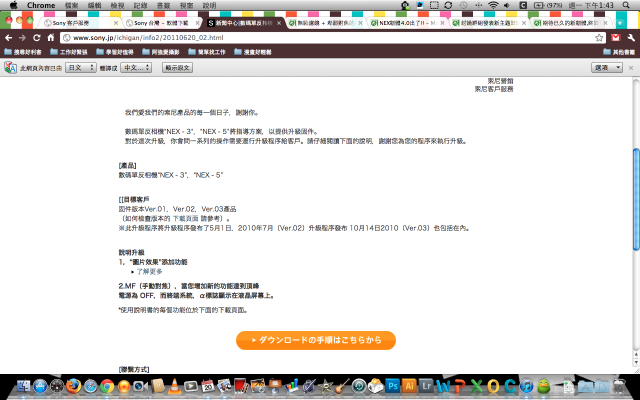
Task: Go back to the previous page
Action: point(9,38)
